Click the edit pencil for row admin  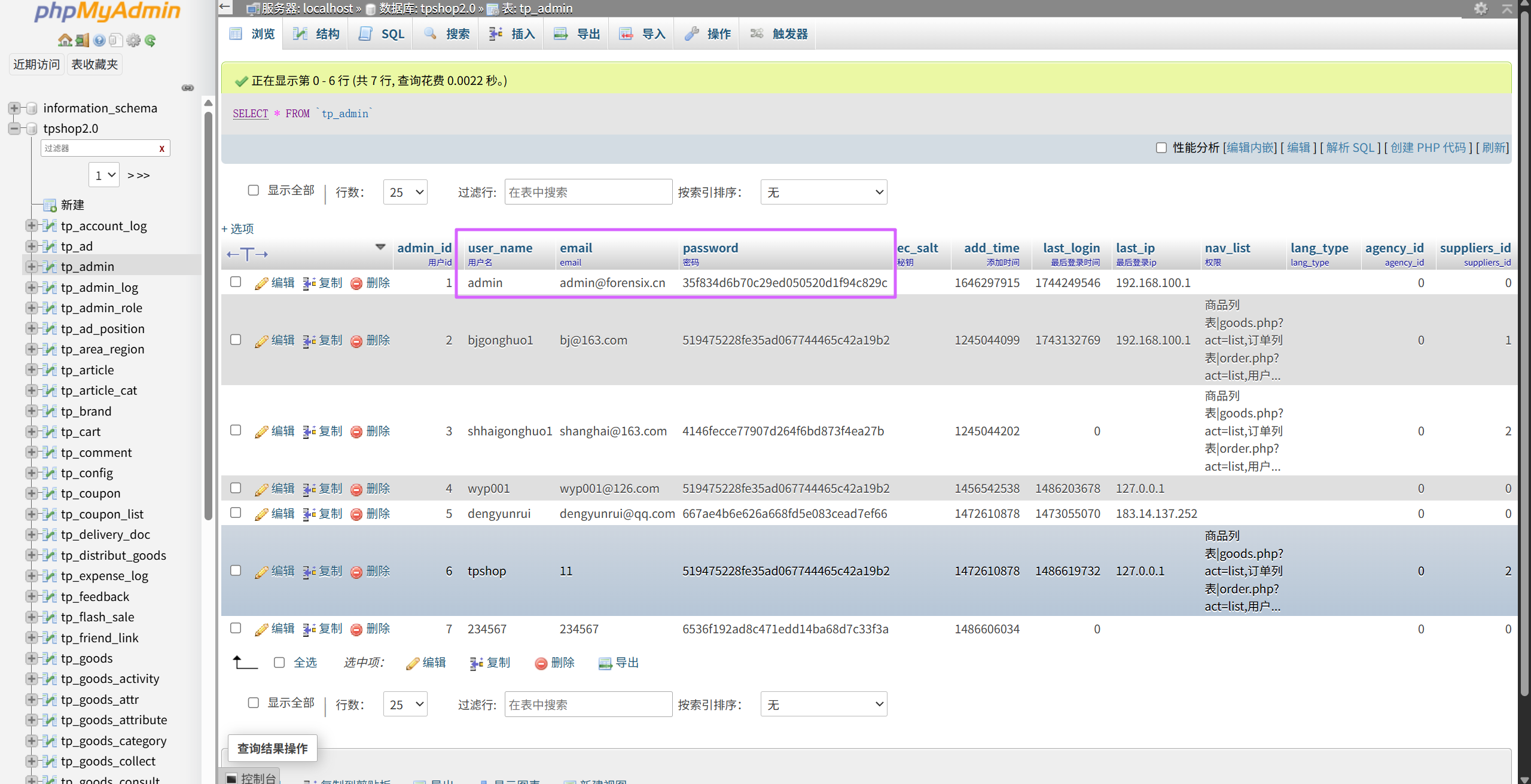coord(261,283)
